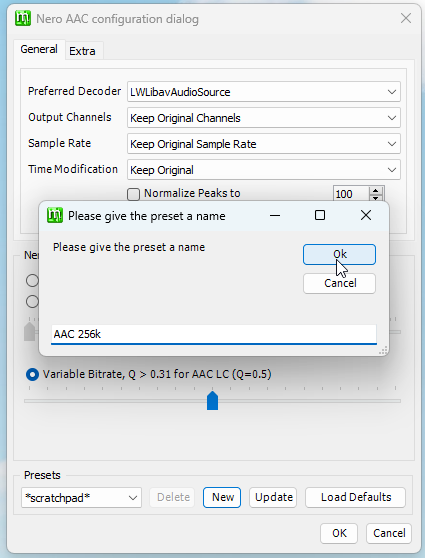Select the General tab
The width and height of the screenshot is (425, 558).
[x=39, y=49]
